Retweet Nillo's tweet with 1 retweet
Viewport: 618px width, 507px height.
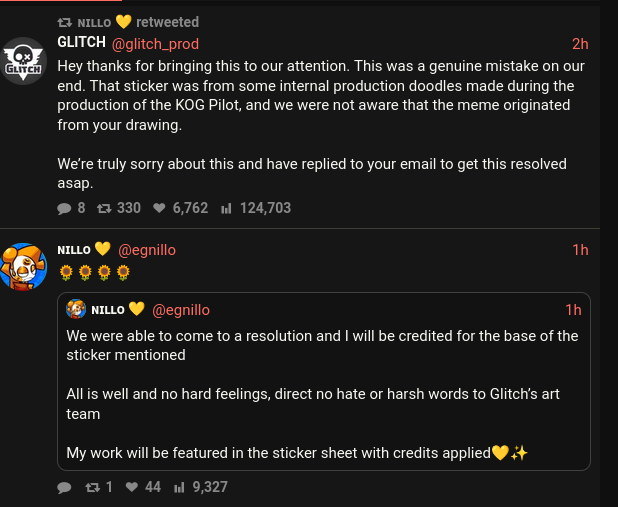[x=93, y=487]
